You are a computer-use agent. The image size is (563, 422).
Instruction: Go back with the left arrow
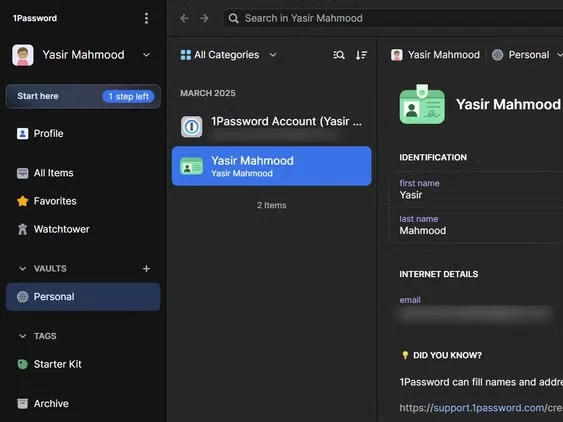[185, 18]
